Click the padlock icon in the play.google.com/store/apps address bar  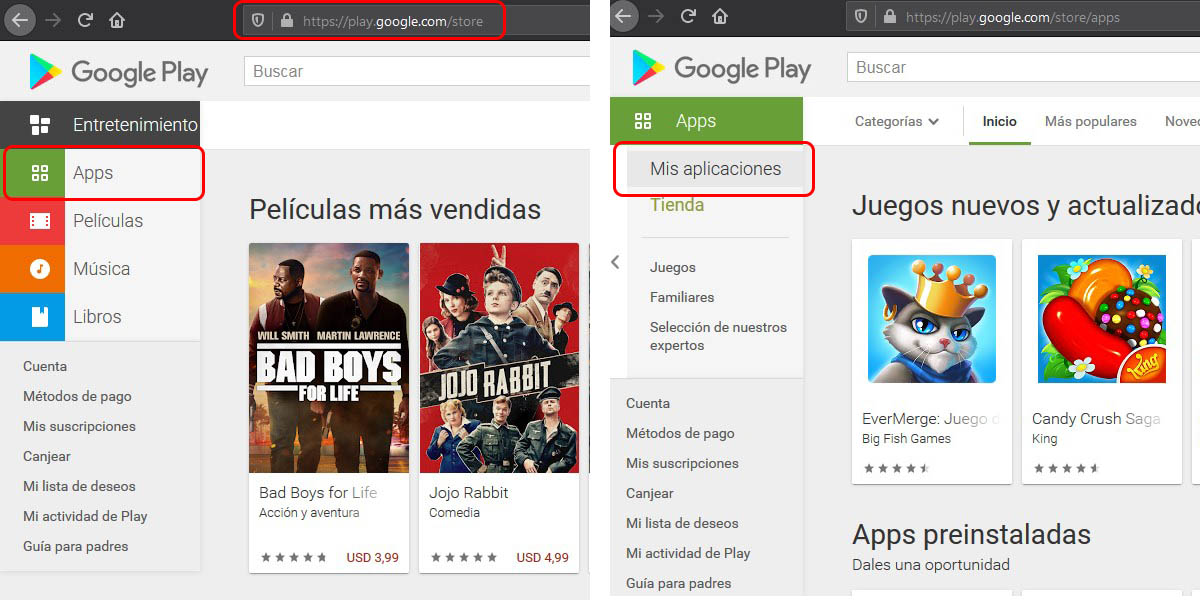coord(890,17)
